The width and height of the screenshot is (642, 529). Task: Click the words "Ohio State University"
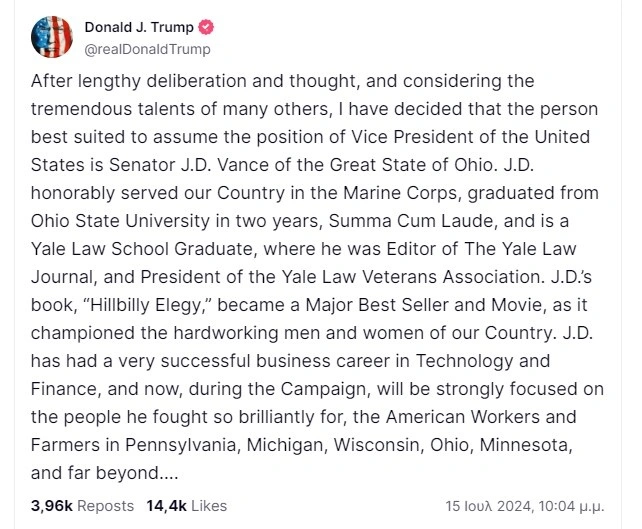click(120, 221)
